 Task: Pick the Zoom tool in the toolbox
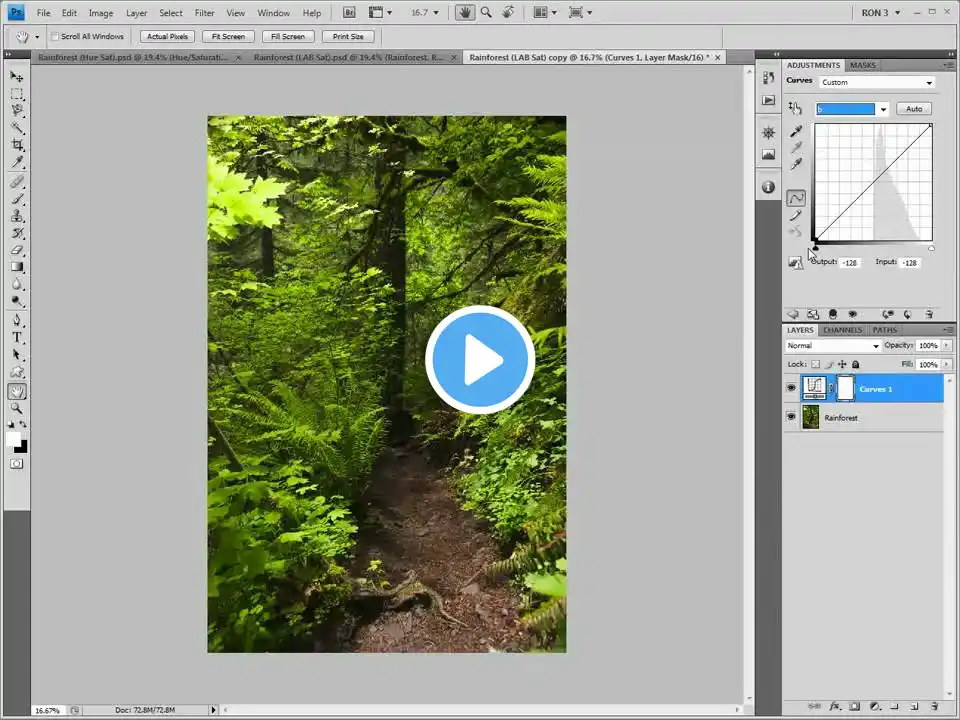click(x=17, y=408)
